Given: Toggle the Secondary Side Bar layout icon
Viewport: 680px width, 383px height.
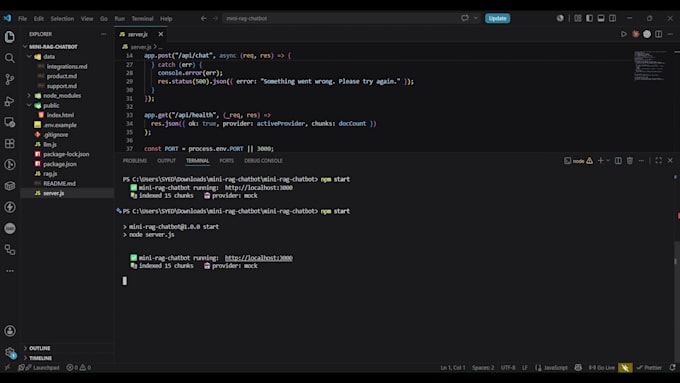Looking at the screenshot, I should pos(613,18).
